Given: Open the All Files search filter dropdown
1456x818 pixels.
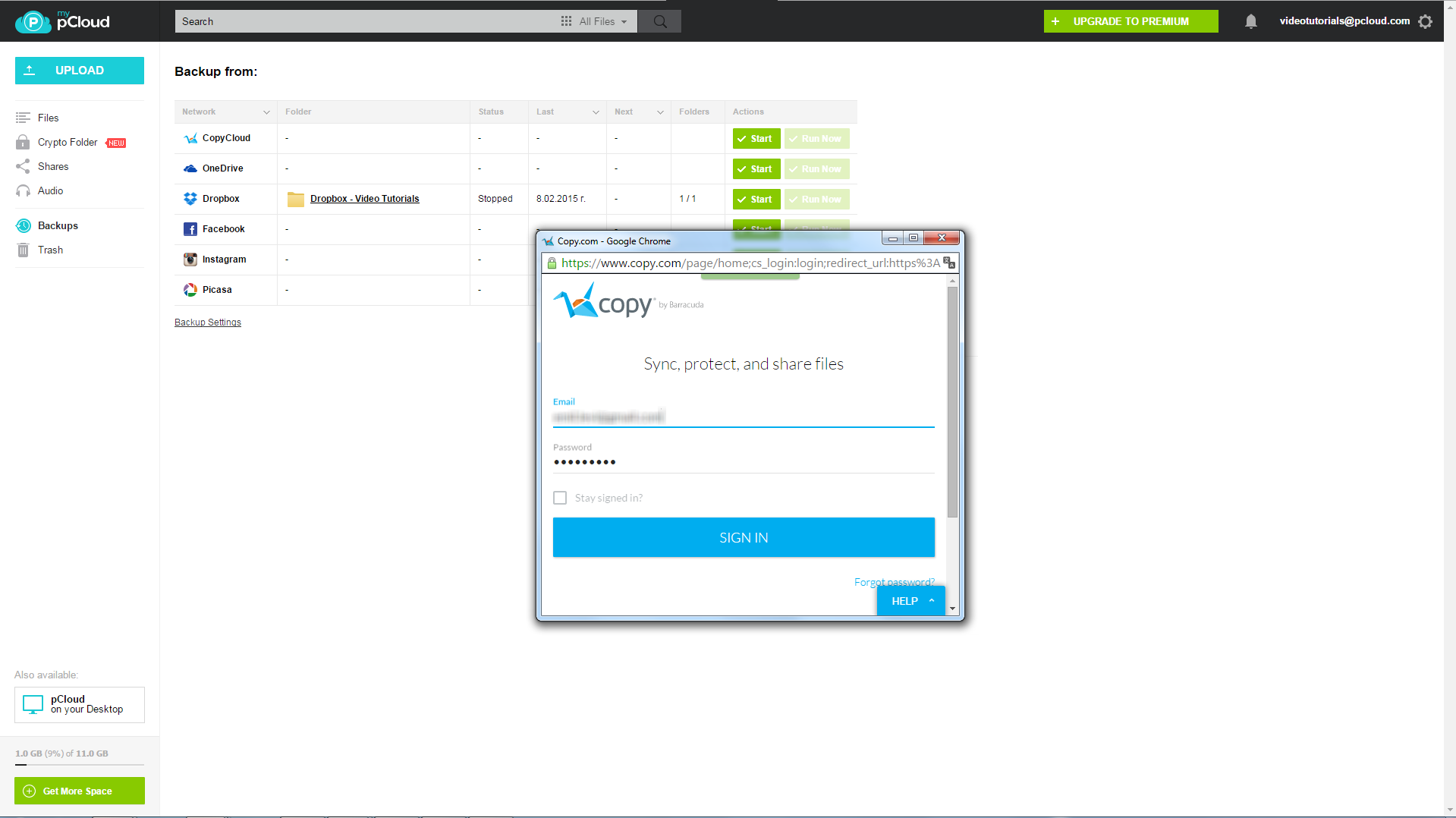Looking at the screenshot, I should [x=603, y=21].
